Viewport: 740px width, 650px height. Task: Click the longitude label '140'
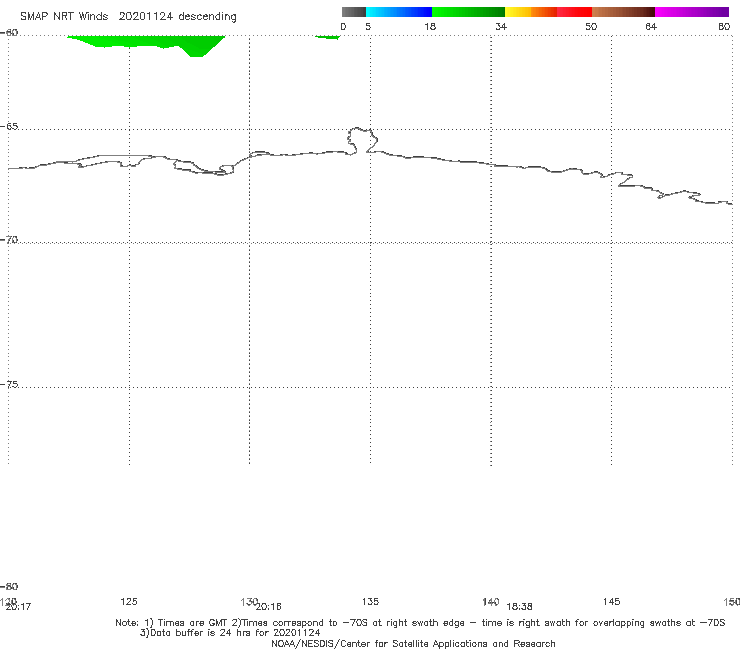(490, 601)
